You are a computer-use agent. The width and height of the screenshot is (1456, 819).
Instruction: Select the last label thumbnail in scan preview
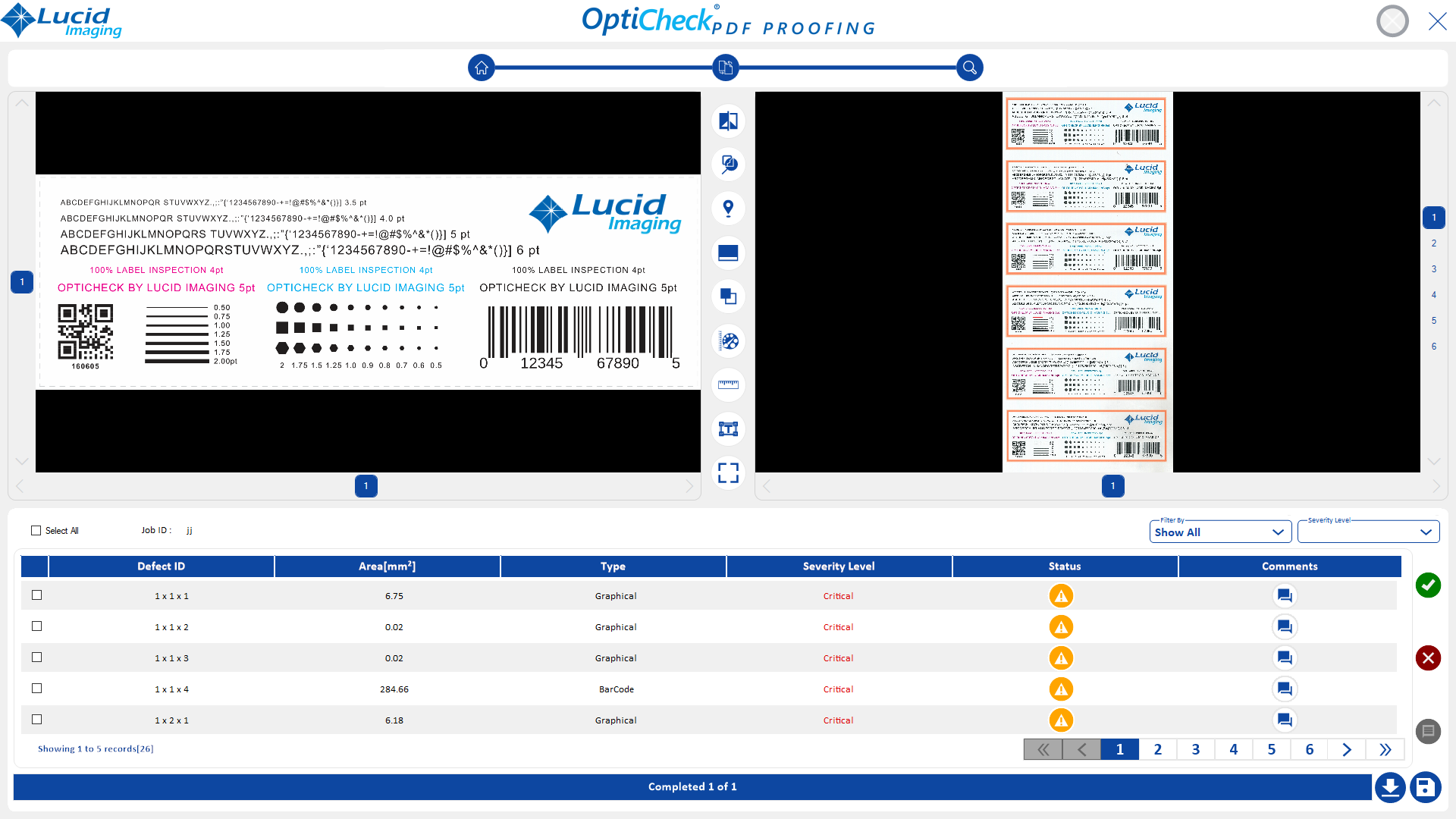pos(1086,436)
